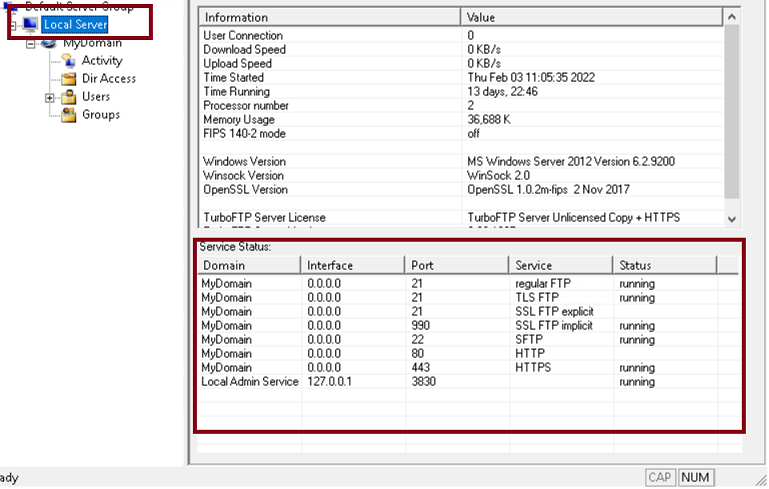Click the information list scrollbar thumb

coord(732,112)
